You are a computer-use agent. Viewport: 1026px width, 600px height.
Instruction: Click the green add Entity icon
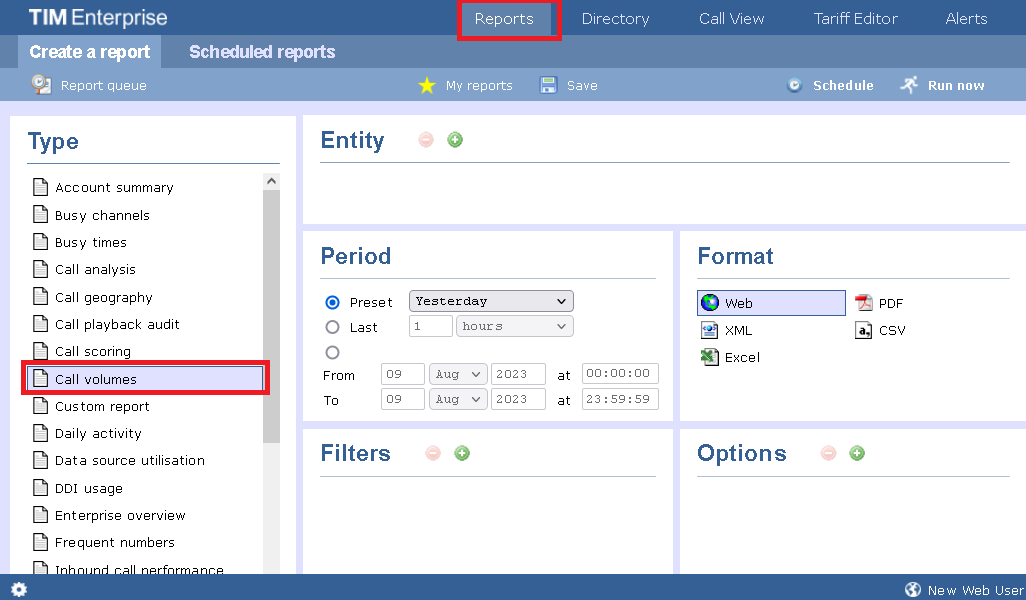click(455, 140)
